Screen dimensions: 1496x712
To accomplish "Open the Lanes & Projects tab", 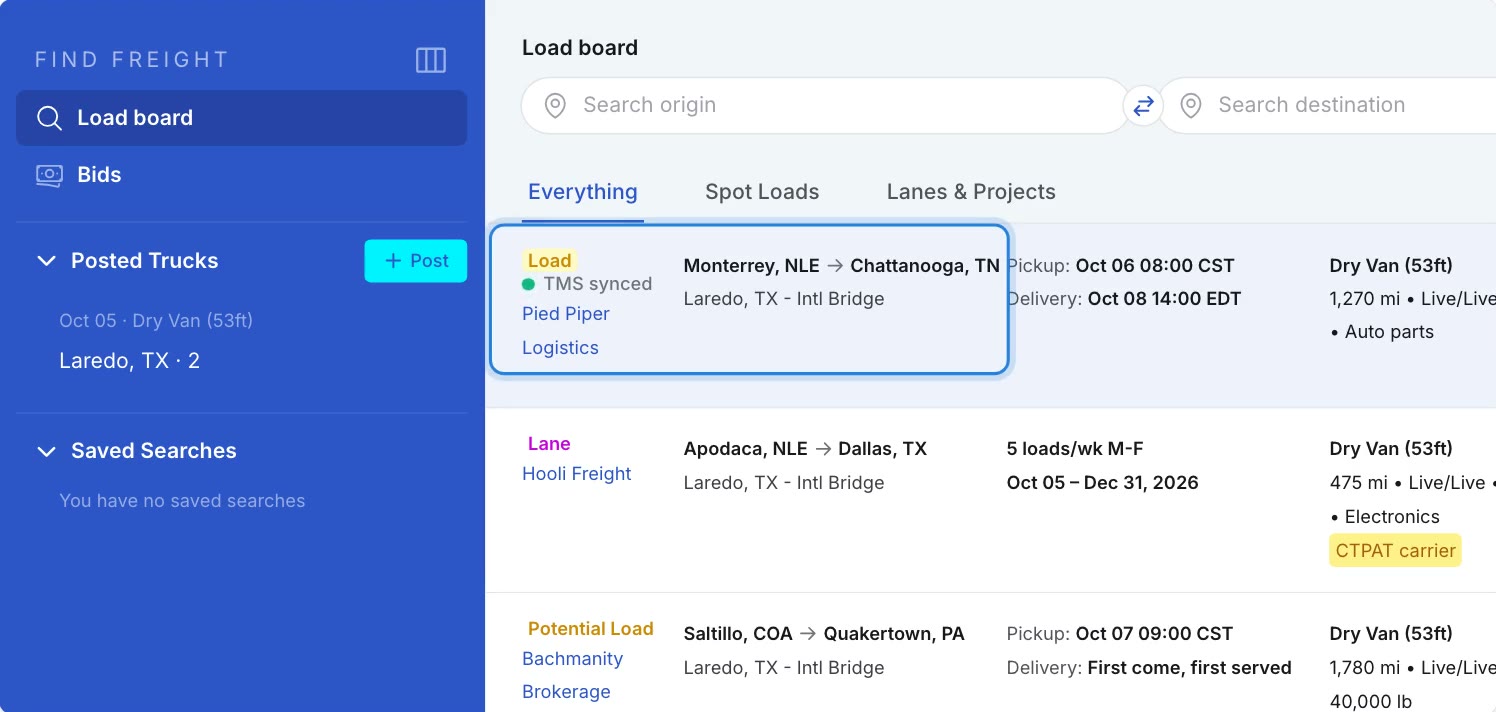I will click(971, 192).
